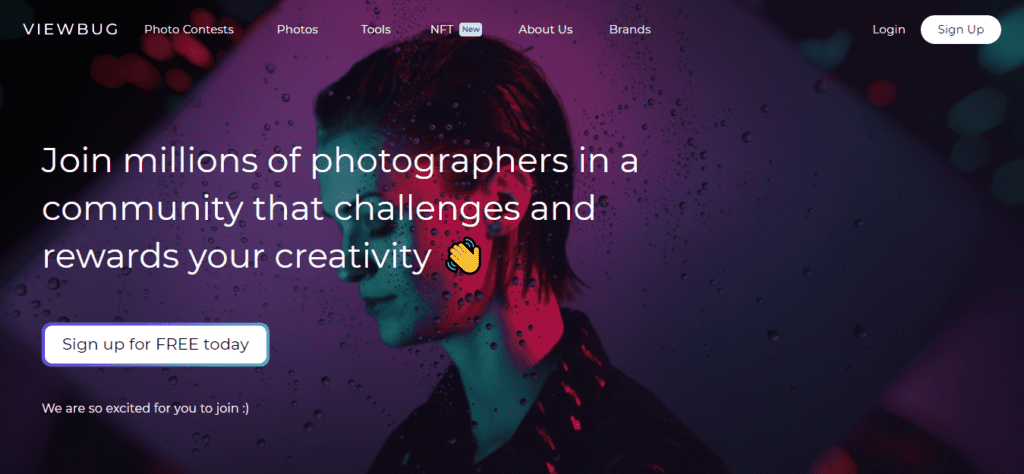Image resolution: width=1024 pixels, height=474 pixels.
Task: Open the About Us menu
Action: pos(545,29)
